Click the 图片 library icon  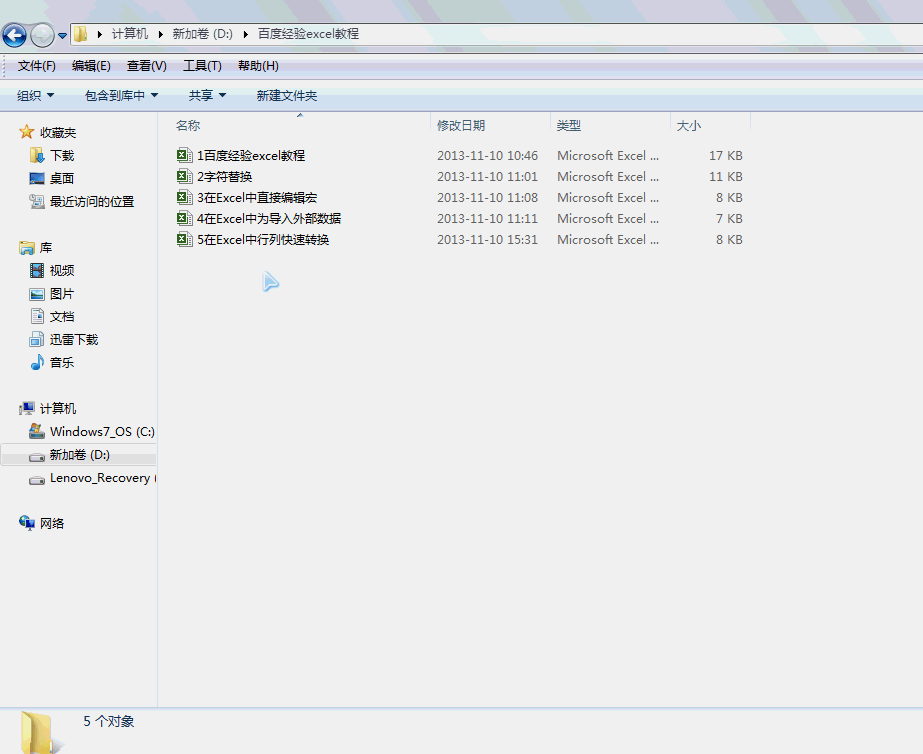coord(37,294)
